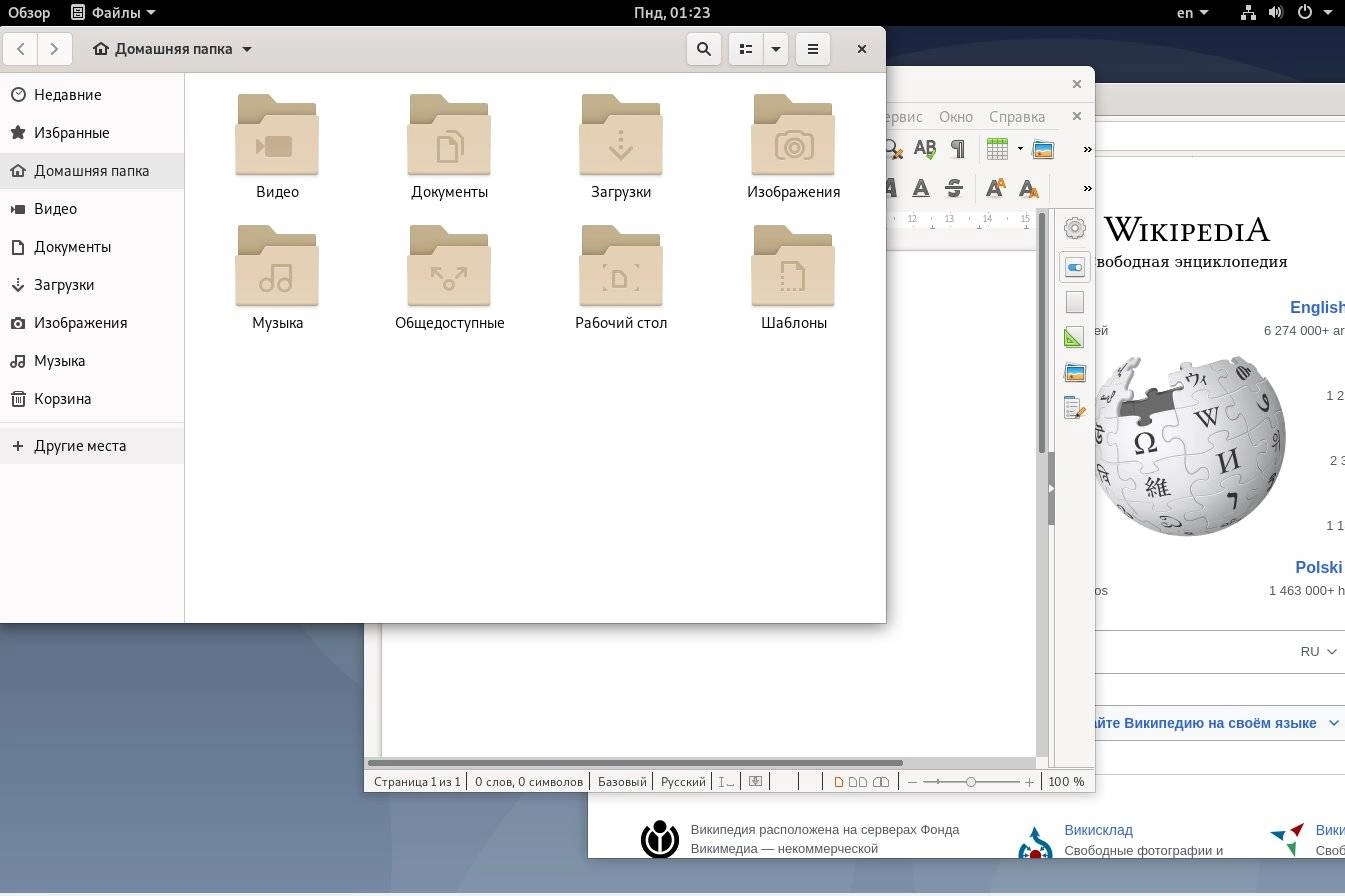
Task: Expand formatting toolbar overflow chevron in Writer
Action: point(1087,188)
